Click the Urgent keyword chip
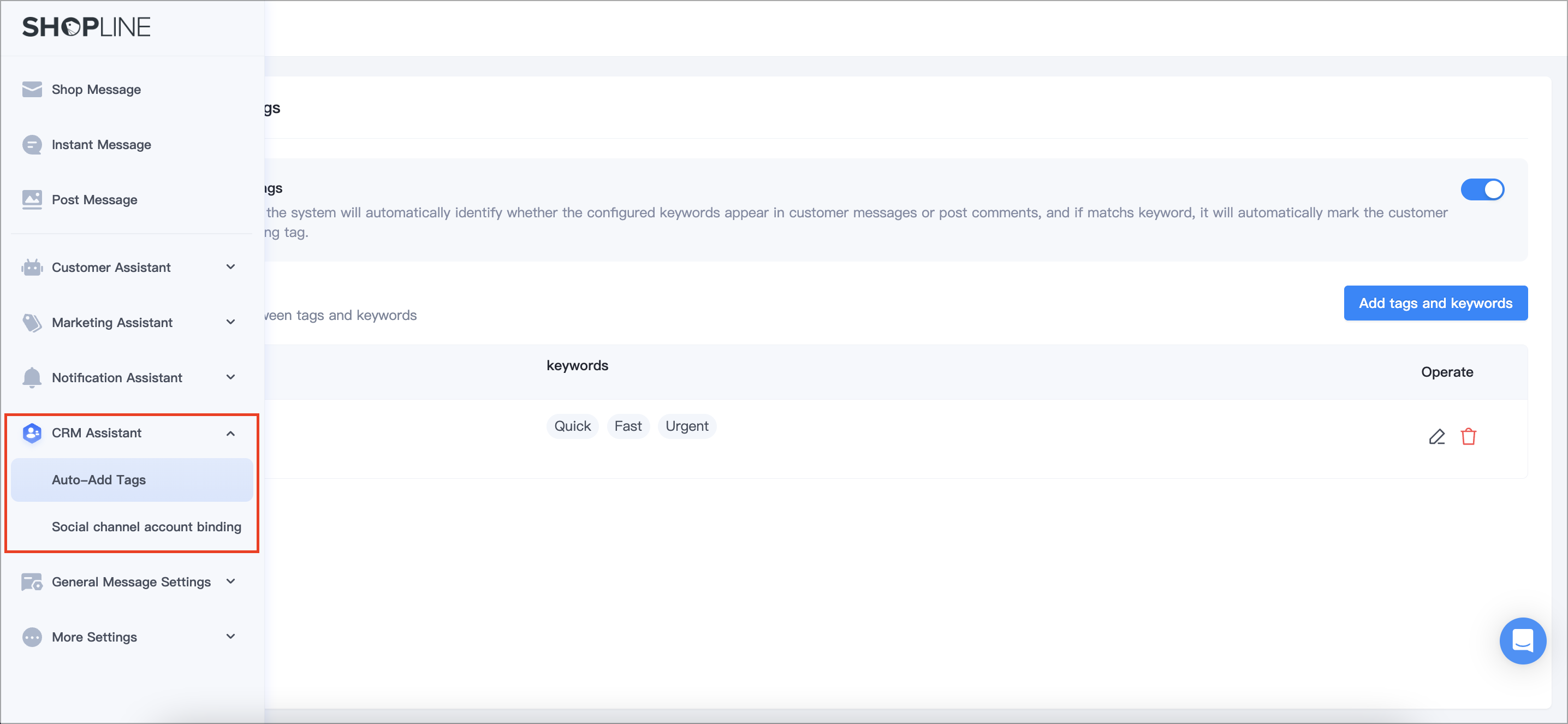This screenshot has height=724, width=1568. (x=687, y=426)
